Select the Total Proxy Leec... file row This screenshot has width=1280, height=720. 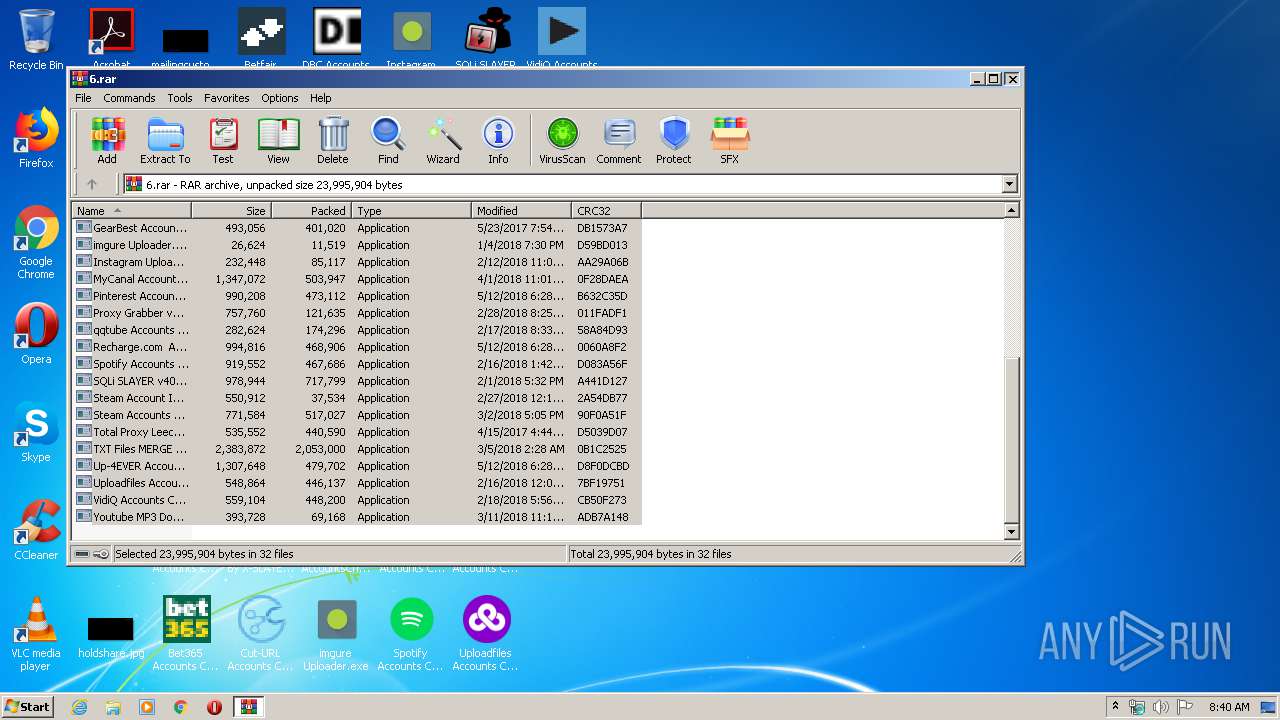[x=357, y=432]
